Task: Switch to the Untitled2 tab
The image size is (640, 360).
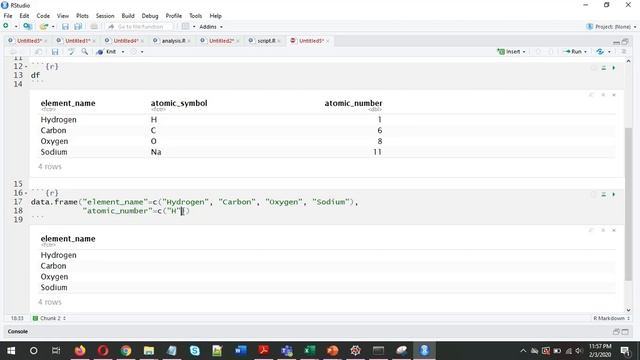Action: tap(221, 41)
